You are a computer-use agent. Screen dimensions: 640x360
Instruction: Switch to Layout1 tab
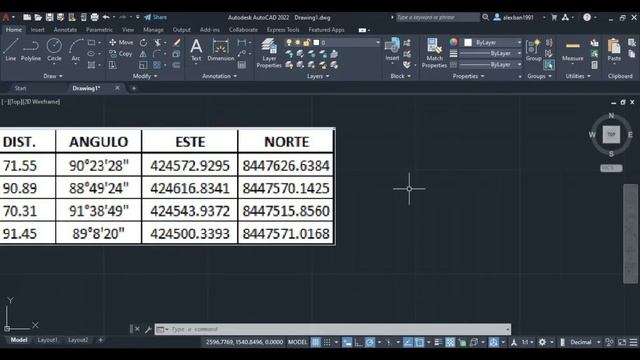pos(47,340)
